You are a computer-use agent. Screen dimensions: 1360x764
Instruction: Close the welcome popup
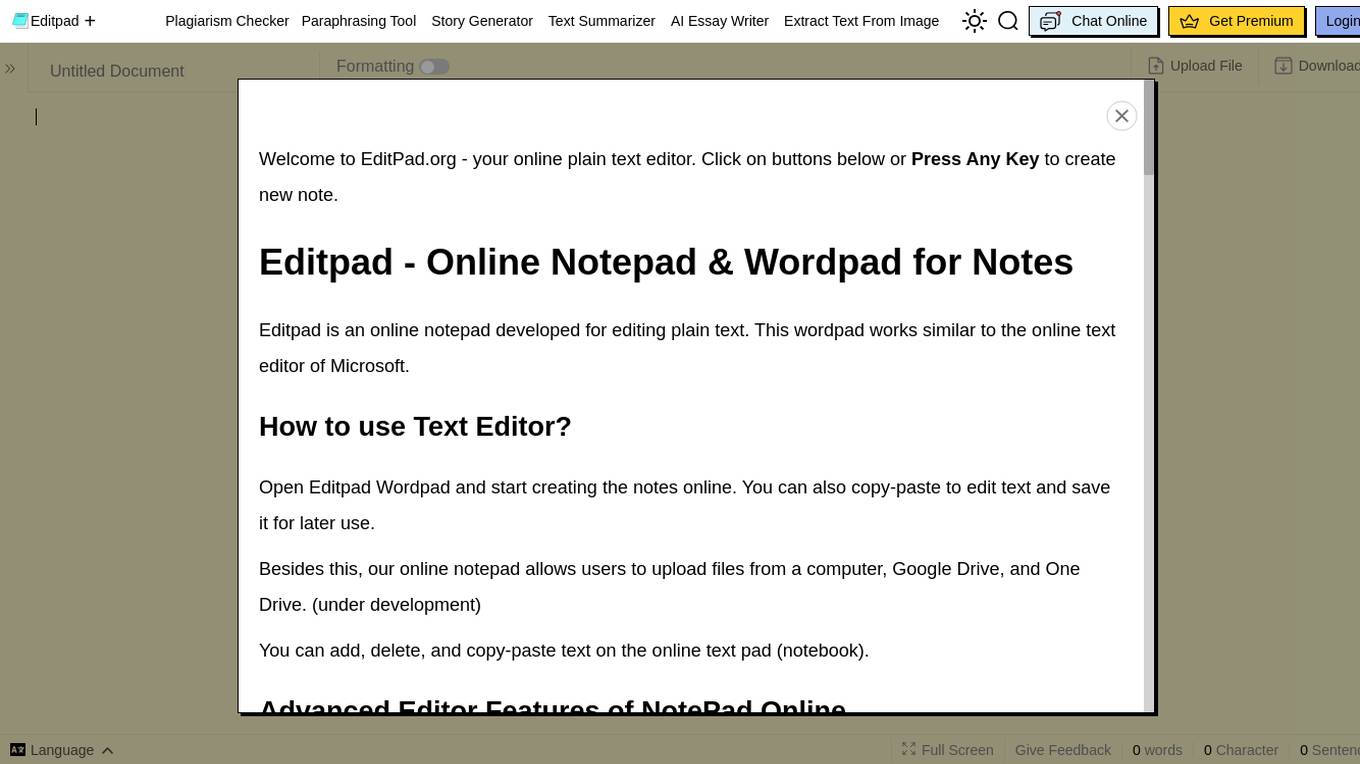point(1122,116)
